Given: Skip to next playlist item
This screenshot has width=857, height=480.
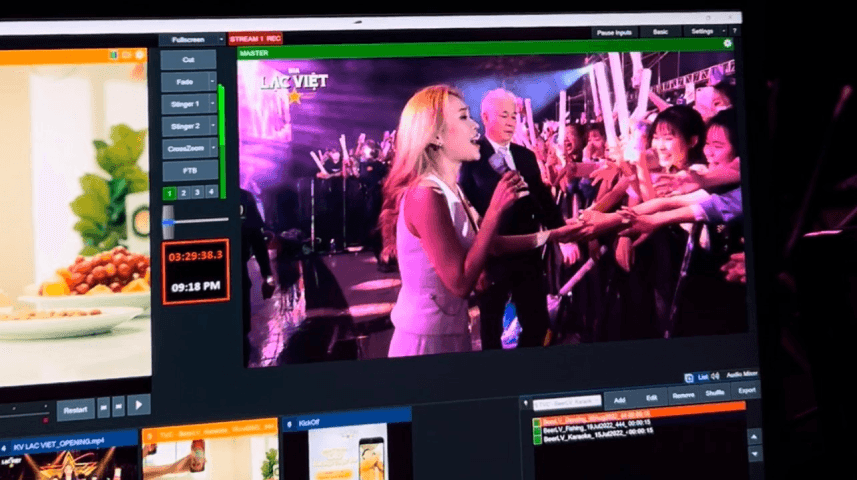Looking at the screenshot, I should [x=119, y=406].
